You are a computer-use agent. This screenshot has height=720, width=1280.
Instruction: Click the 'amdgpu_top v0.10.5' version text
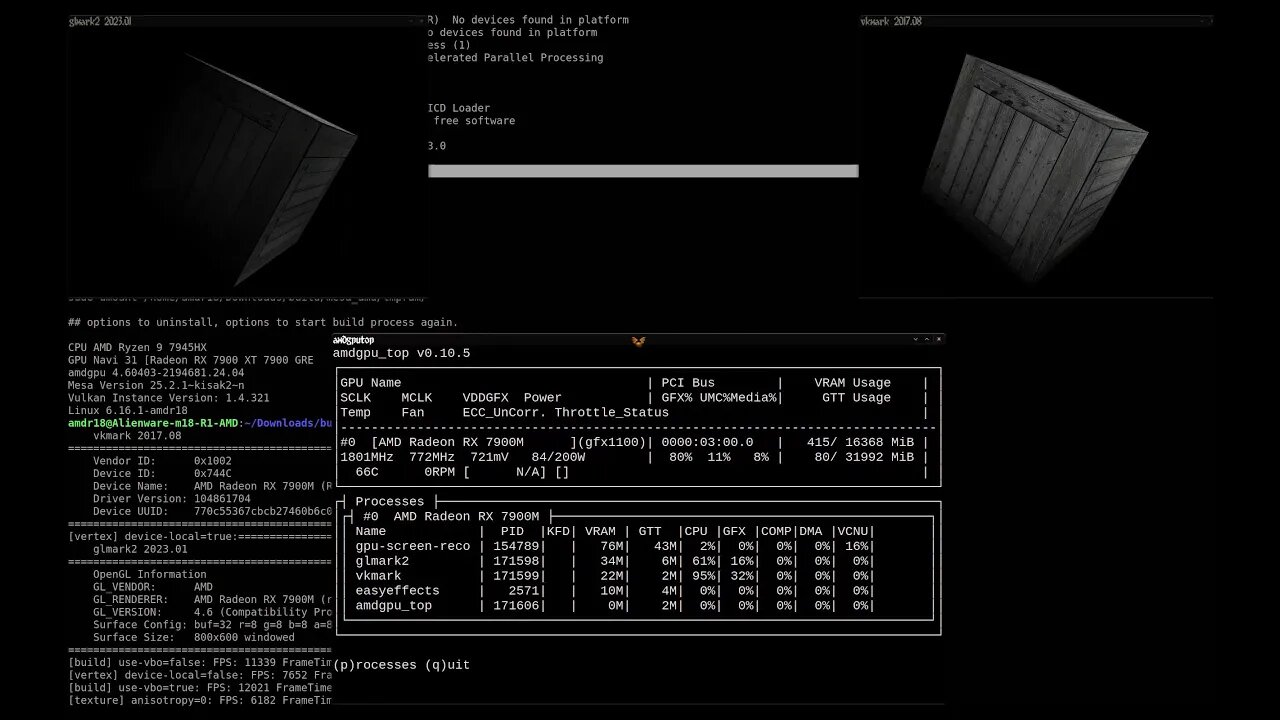401,354
